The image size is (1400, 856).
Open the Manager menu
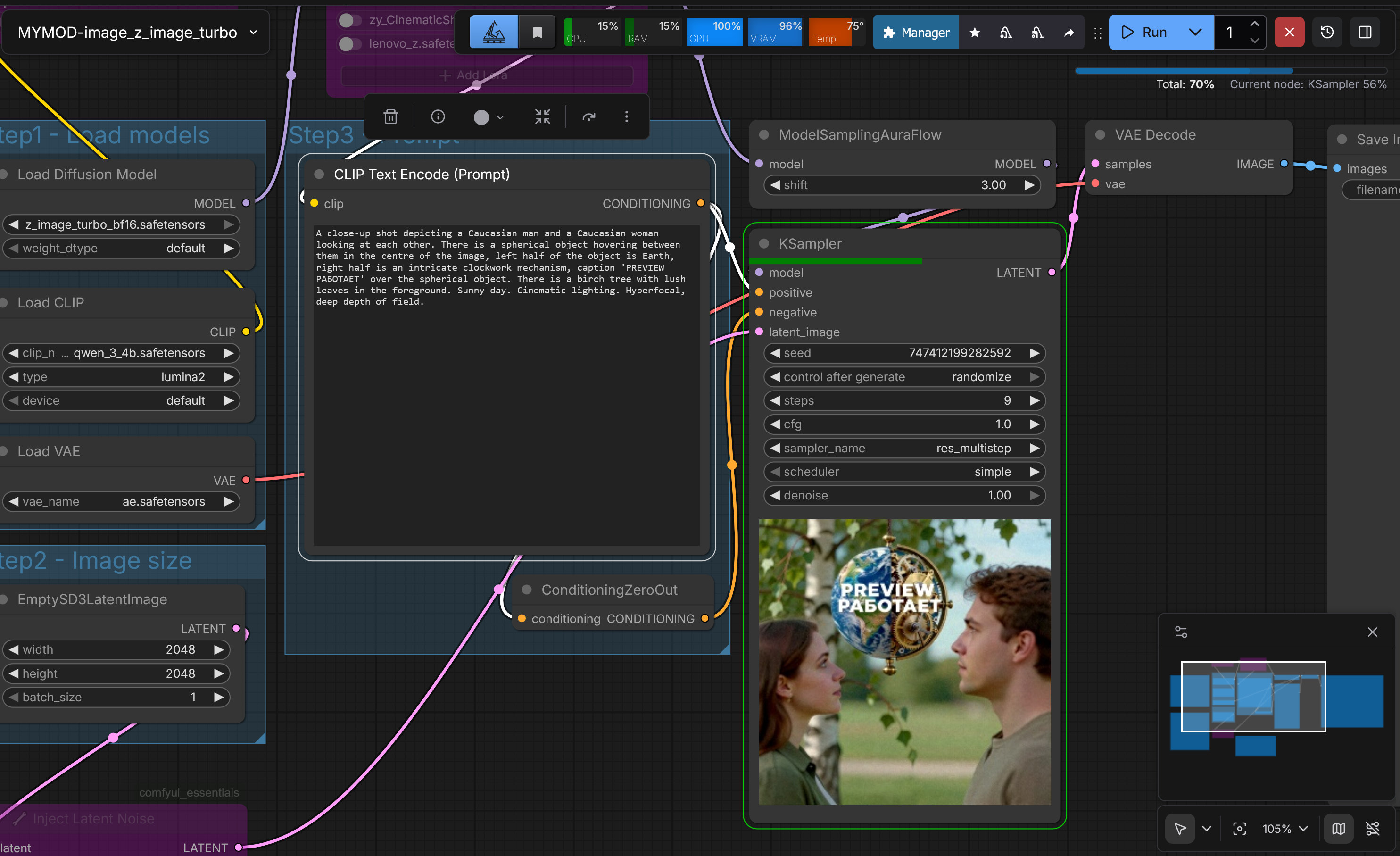[x=915, y=33]
